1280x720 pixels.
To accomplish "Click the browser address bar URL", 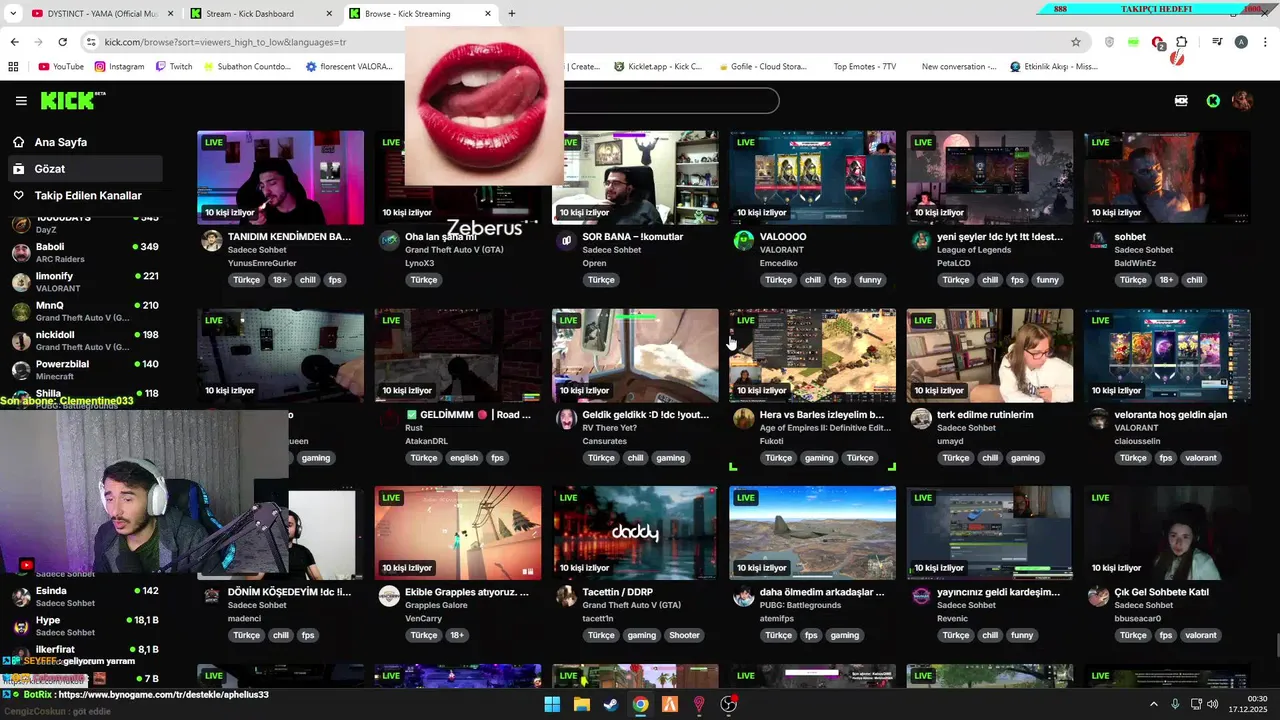I will pyautogui.click(x=225, y=42).
